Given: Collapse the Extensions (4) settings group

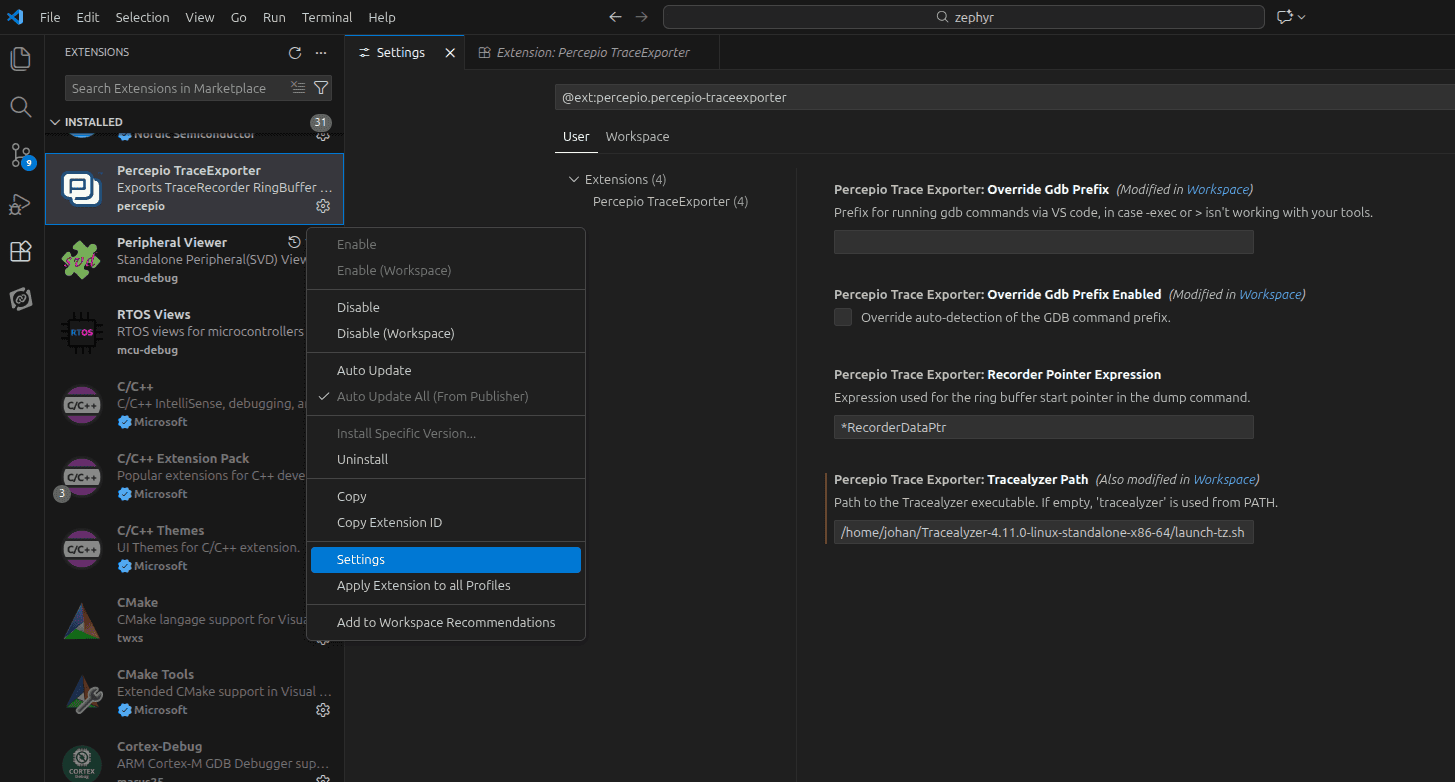Looking at the screenshot, I should coord(573,179).
